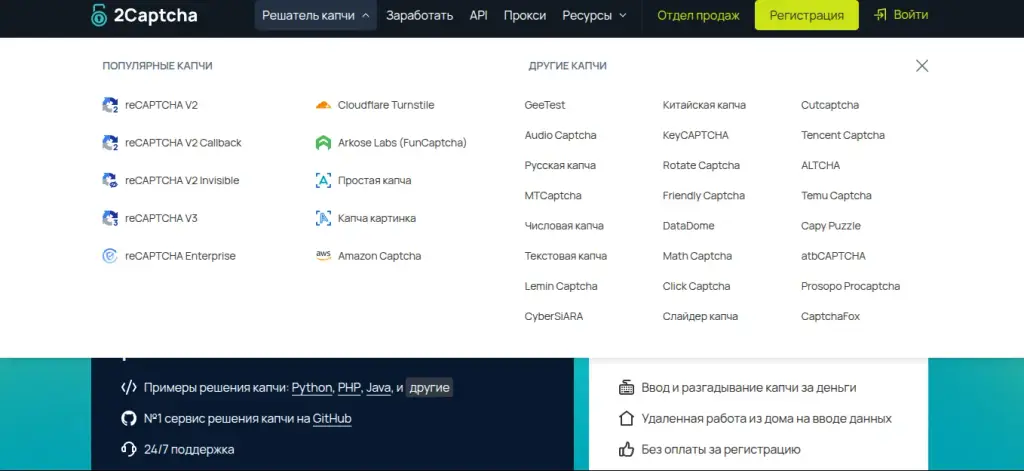The height and width of the screenshot is (471, 1024).
Task: Collapse the Решатель капчи dropdown menu
Action: [315, 16]
